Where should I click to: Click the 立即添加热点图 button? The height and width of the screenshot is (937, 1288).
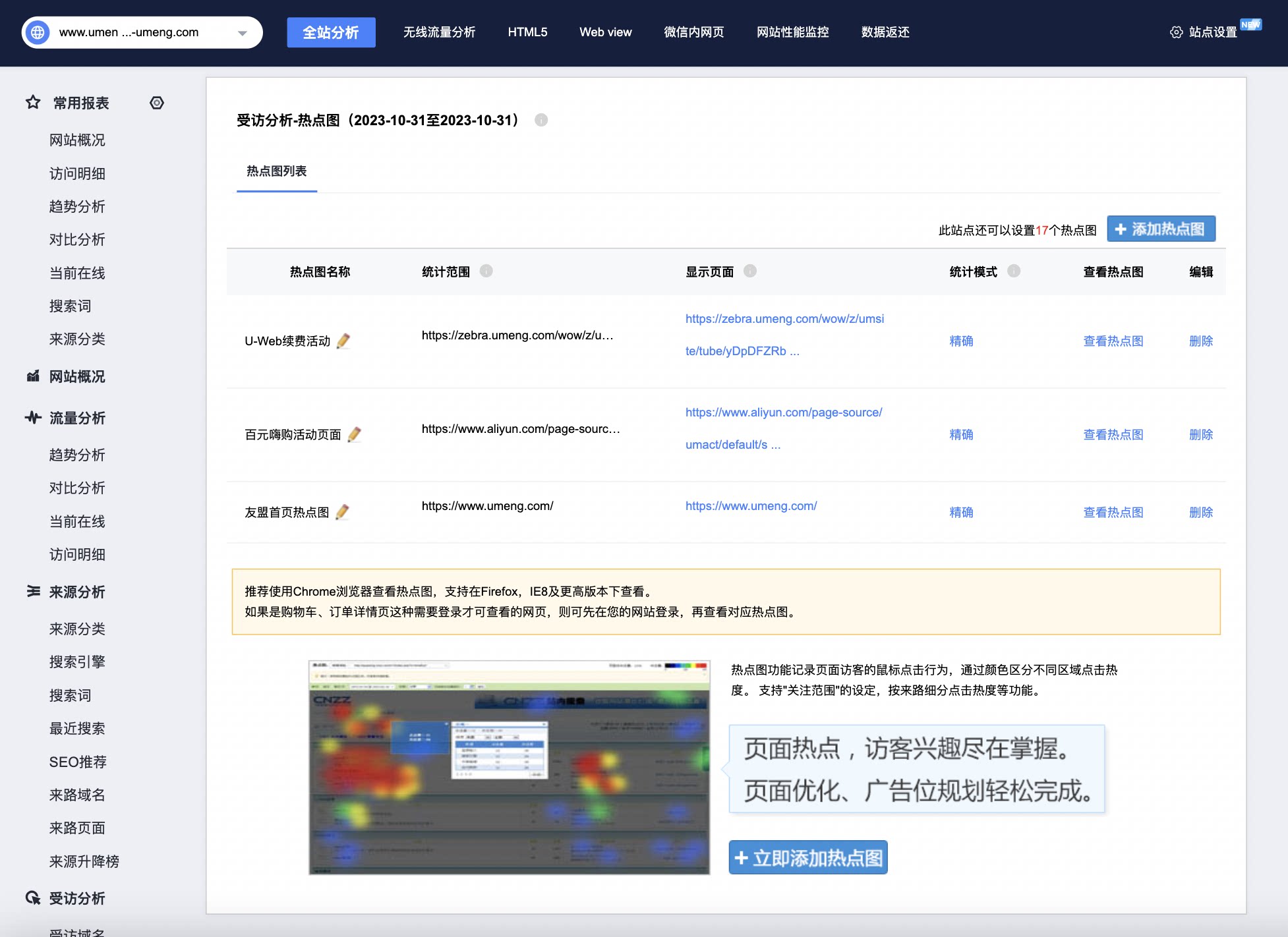(807, 857)
